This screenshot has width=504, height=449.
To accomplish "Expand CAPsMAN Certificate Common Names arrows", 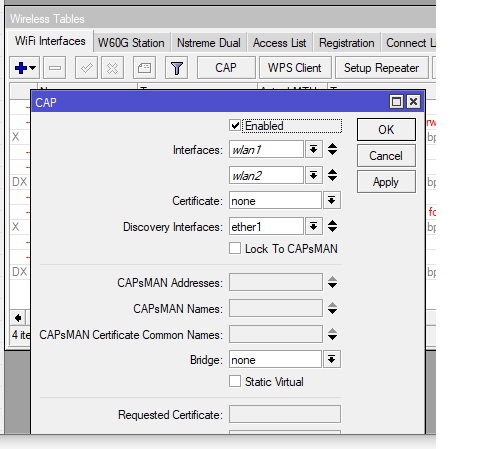I will point(332,334).
